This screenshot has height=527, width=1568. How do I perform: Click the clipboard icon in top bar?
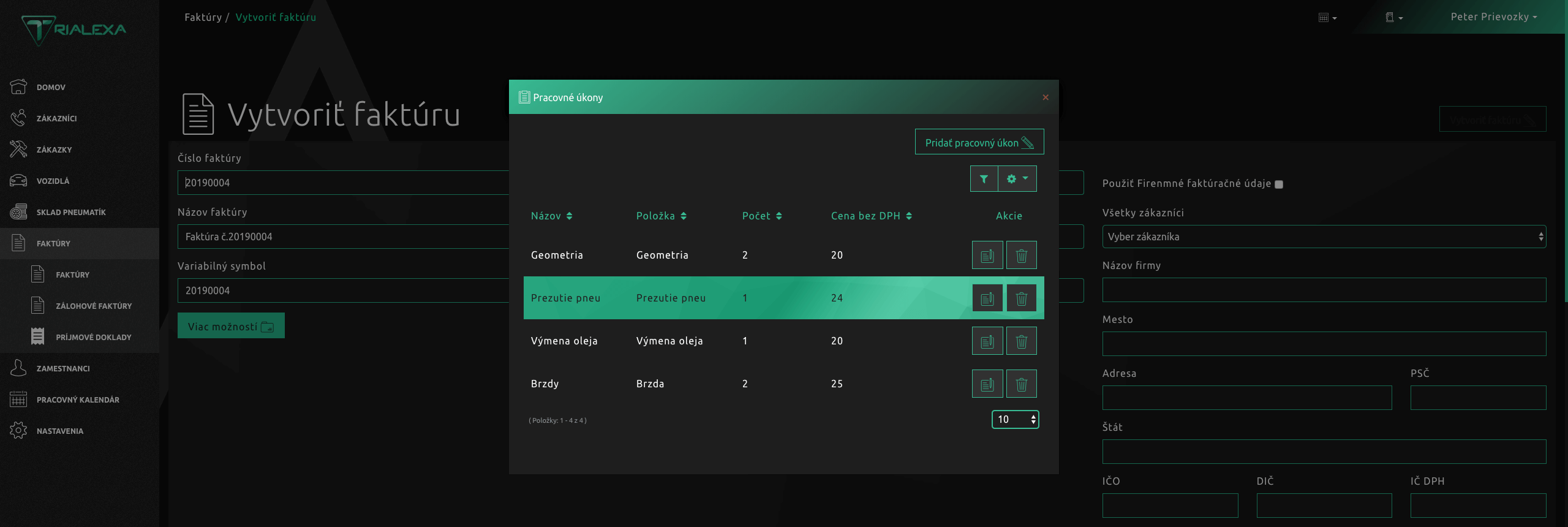pos(1393,17)
